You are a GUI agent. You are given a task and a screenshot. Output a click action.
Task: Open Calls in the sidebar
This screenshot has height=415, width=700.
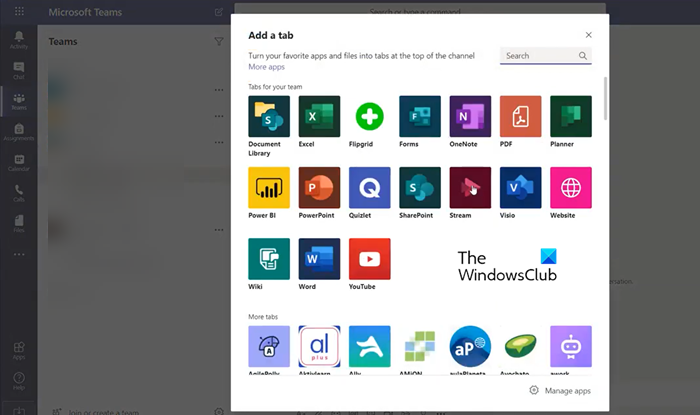click(19, 193)
